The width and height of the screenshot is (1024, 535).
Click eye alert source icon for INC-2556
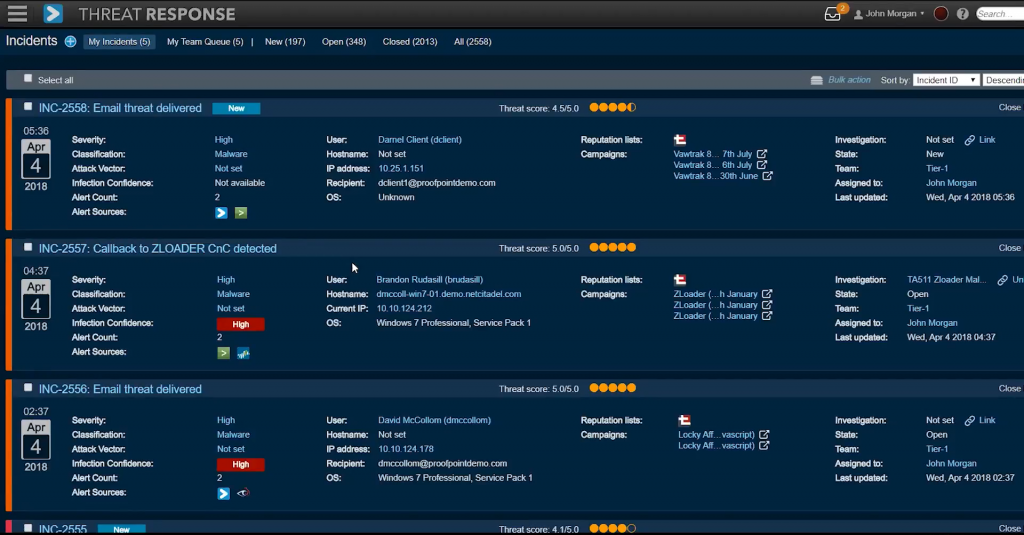coord(243,493)
